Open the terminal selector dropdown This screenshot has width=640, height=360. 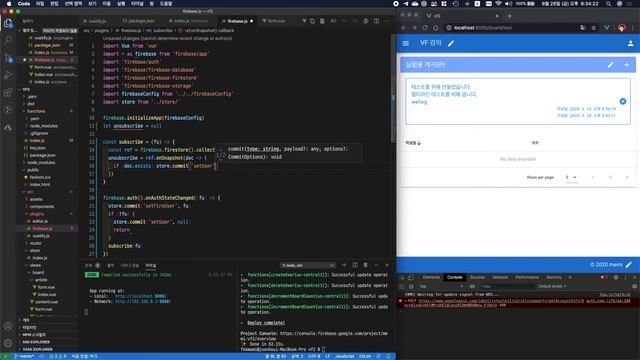point(307,266)
